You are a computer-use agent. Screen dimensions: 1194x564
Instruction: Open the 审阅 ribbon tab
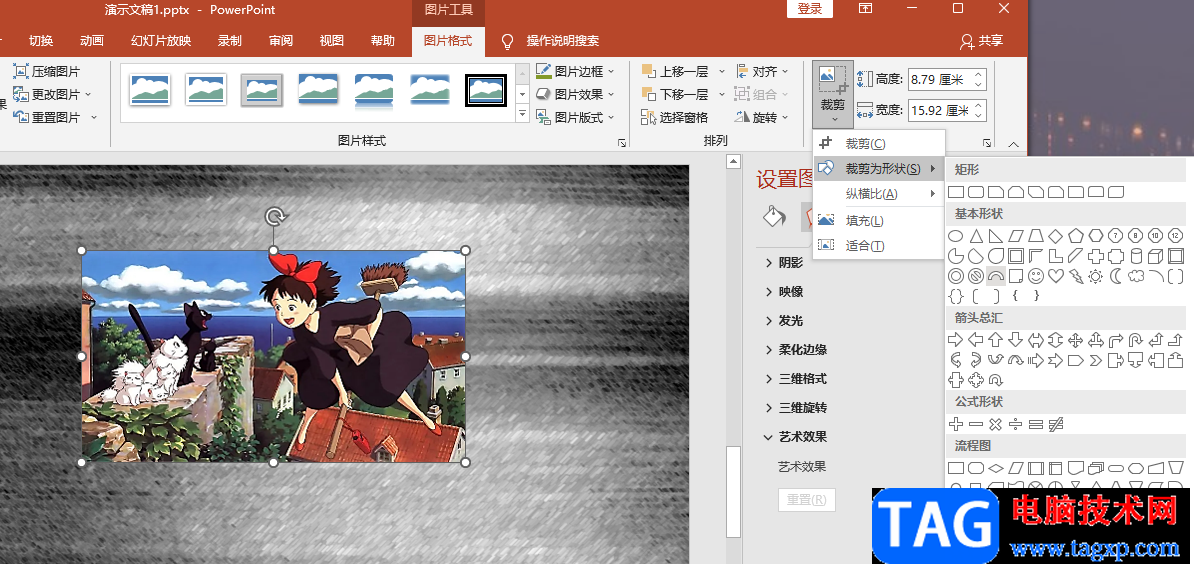pyautogui.click(x=281, y=41)
